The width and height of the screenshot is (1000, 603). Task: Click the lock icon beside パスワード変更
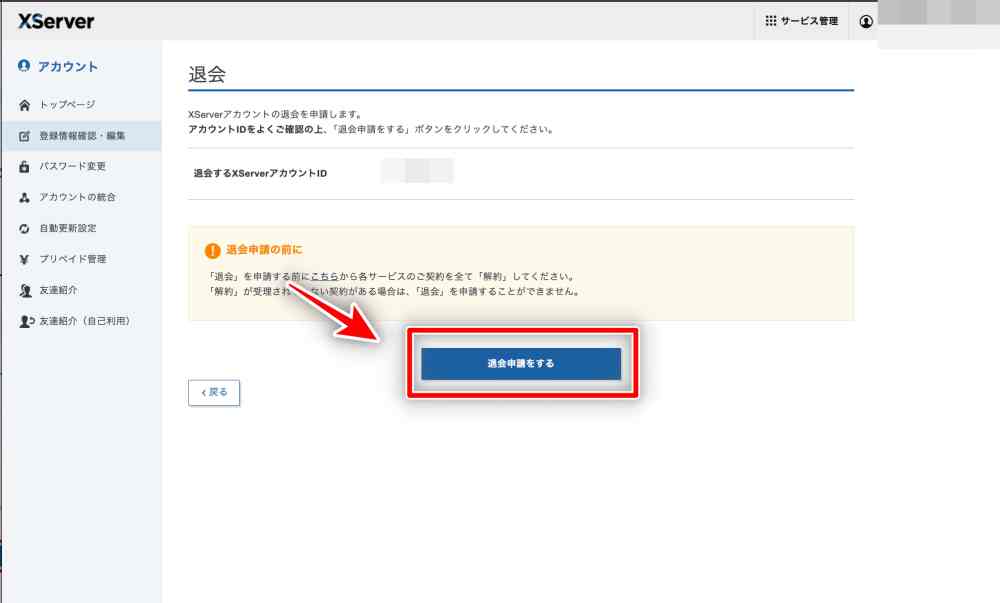tap(25, 167)
